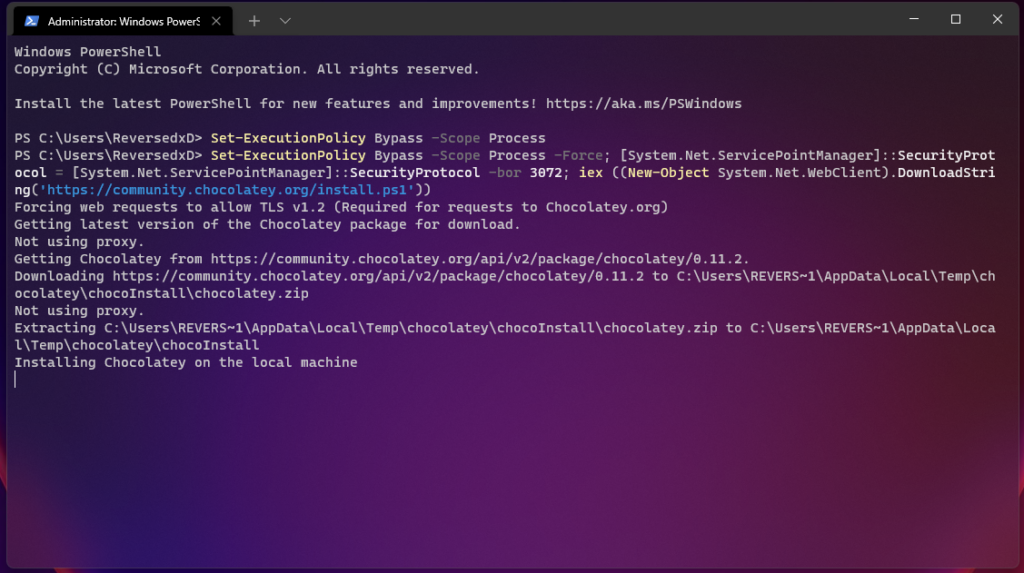Expand the new tab profile dropdown

285,21
